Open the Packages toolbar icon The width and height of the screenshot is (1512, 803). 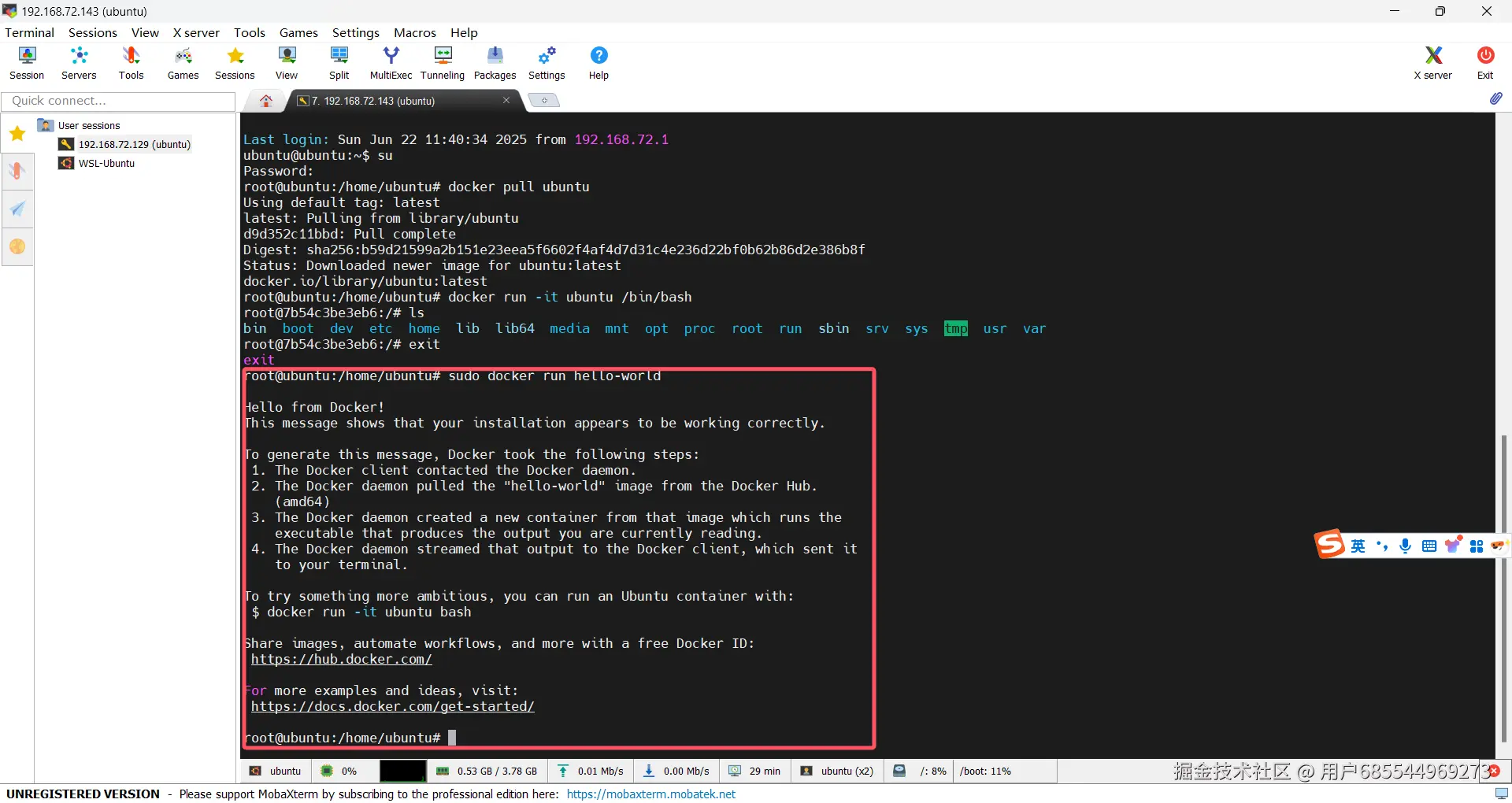point(495,63)
